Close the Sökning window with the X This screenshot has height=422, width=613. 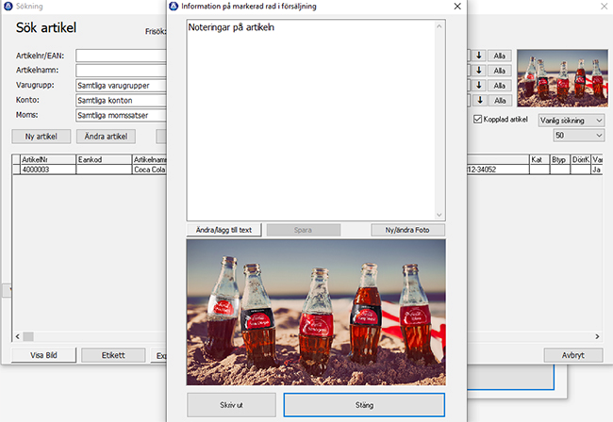coord(604,6)
